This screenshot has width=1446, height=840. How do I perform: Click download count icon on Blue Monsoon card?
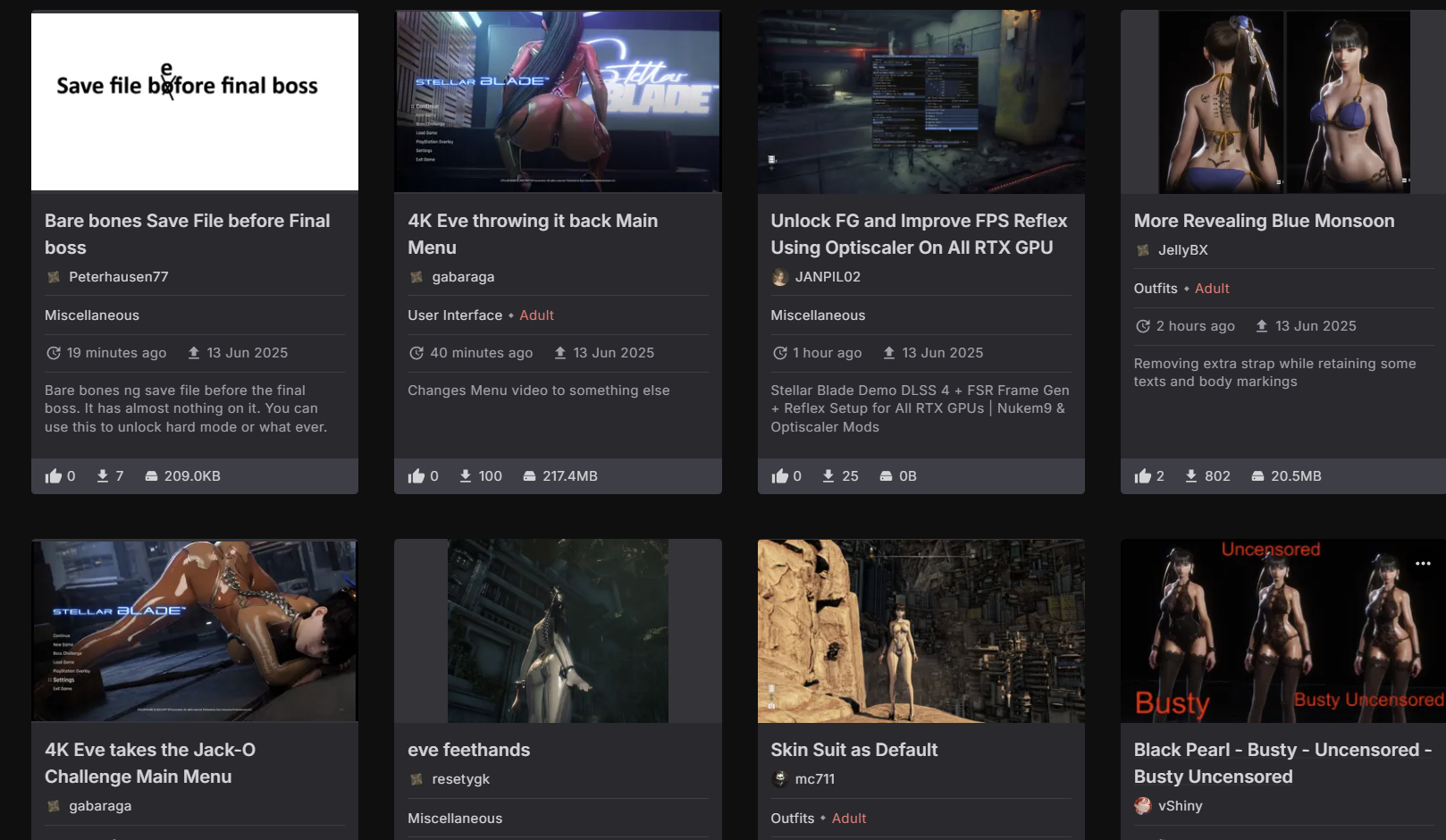(1191, 476)
